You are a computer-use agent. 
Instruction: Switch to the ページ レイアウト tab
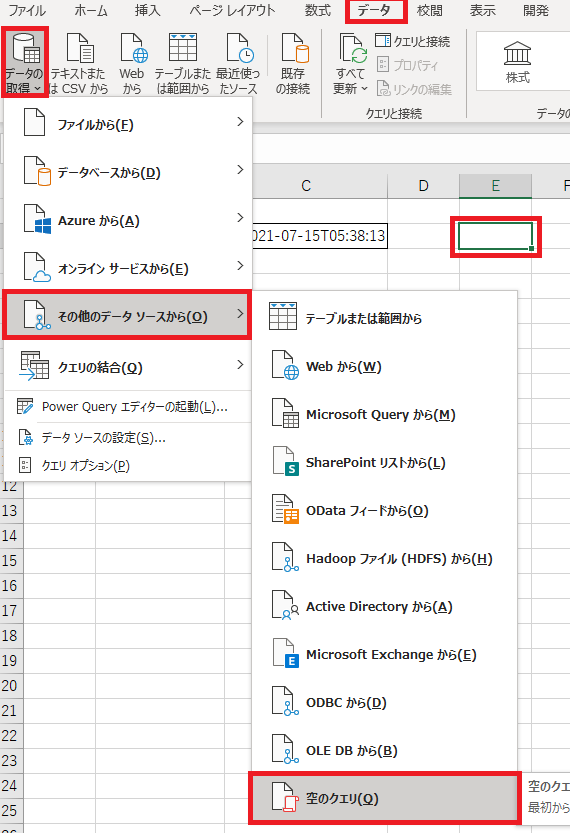tap(232, 10)
